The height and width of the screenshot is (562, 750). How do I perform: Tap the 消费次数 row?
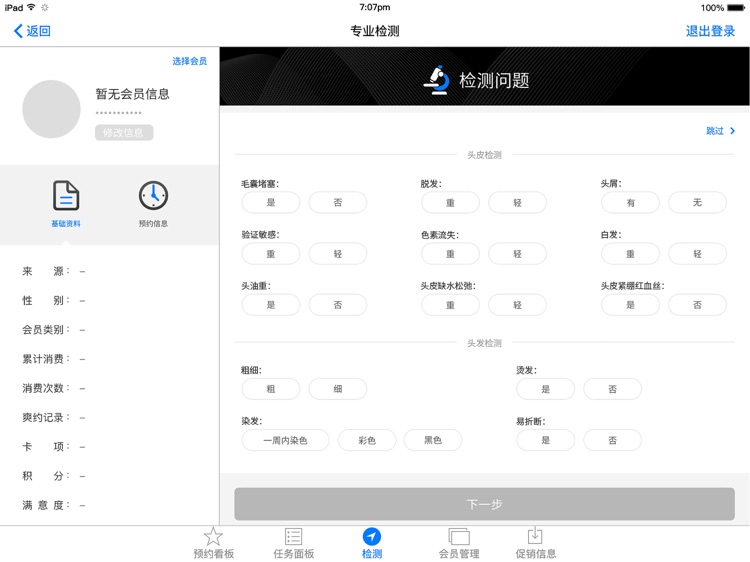[x=54, y=388]
